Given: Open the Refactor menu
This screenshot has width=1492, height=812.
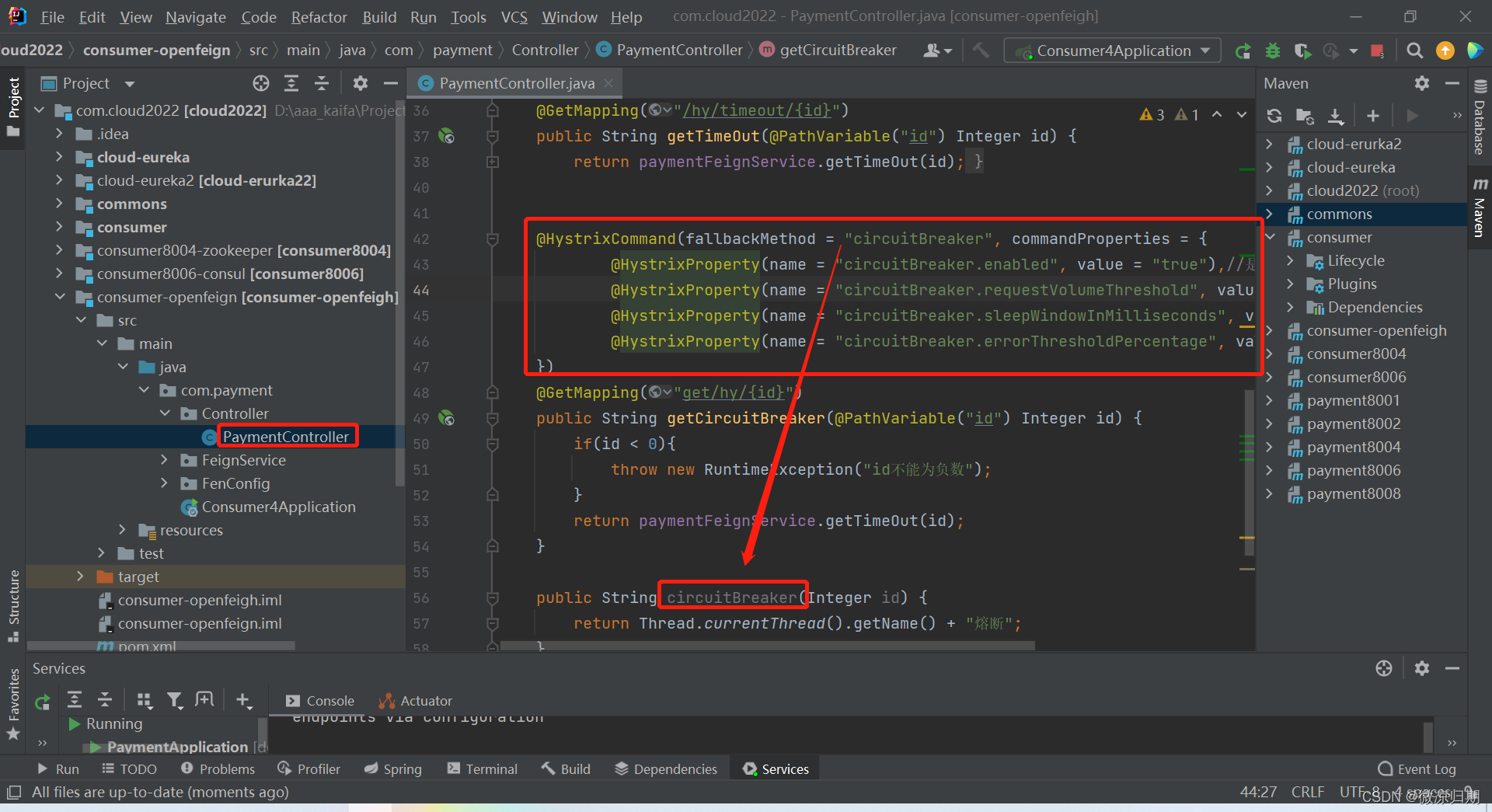Looking at the screenshot, I should (319, 16).
